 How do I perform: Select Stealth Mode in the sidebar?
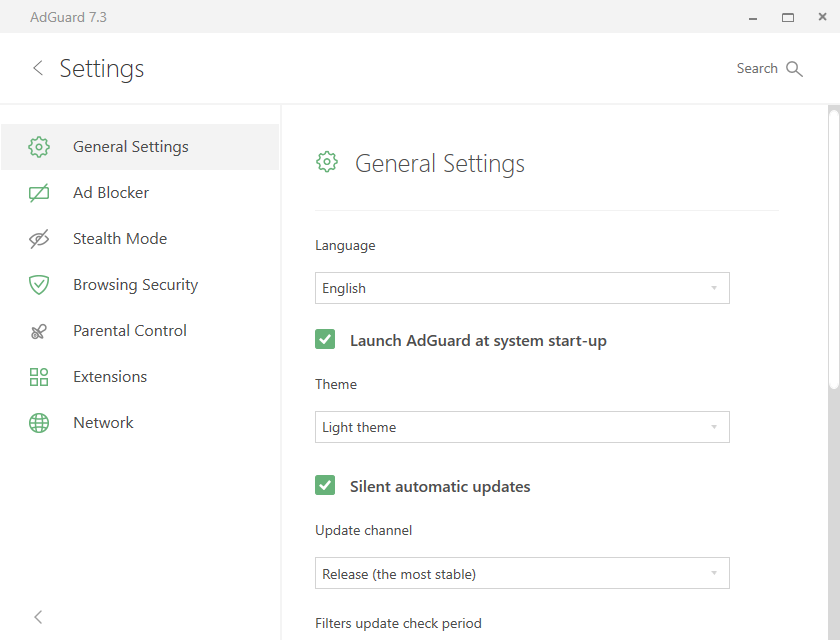[120, 239]
